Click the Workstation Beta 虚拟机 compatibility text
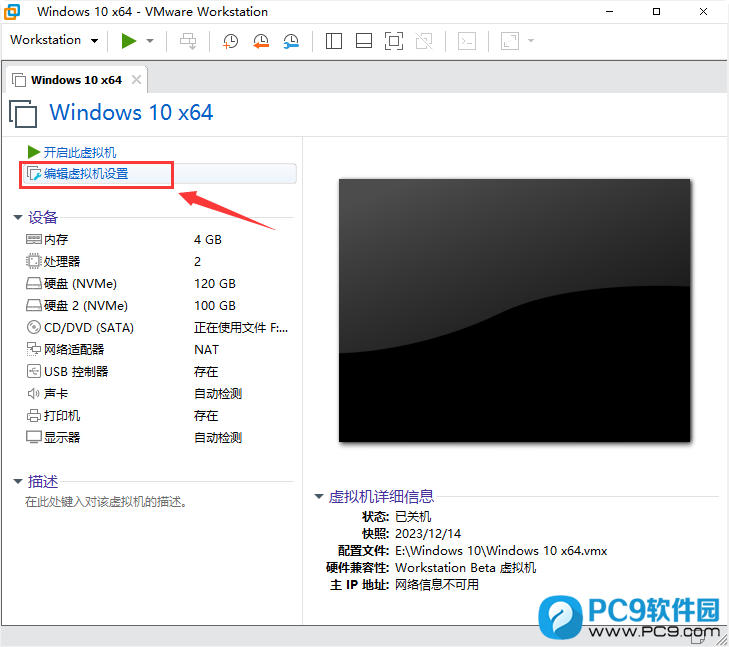Viewport: 729px width, 647px height. [x=465, y=568]
